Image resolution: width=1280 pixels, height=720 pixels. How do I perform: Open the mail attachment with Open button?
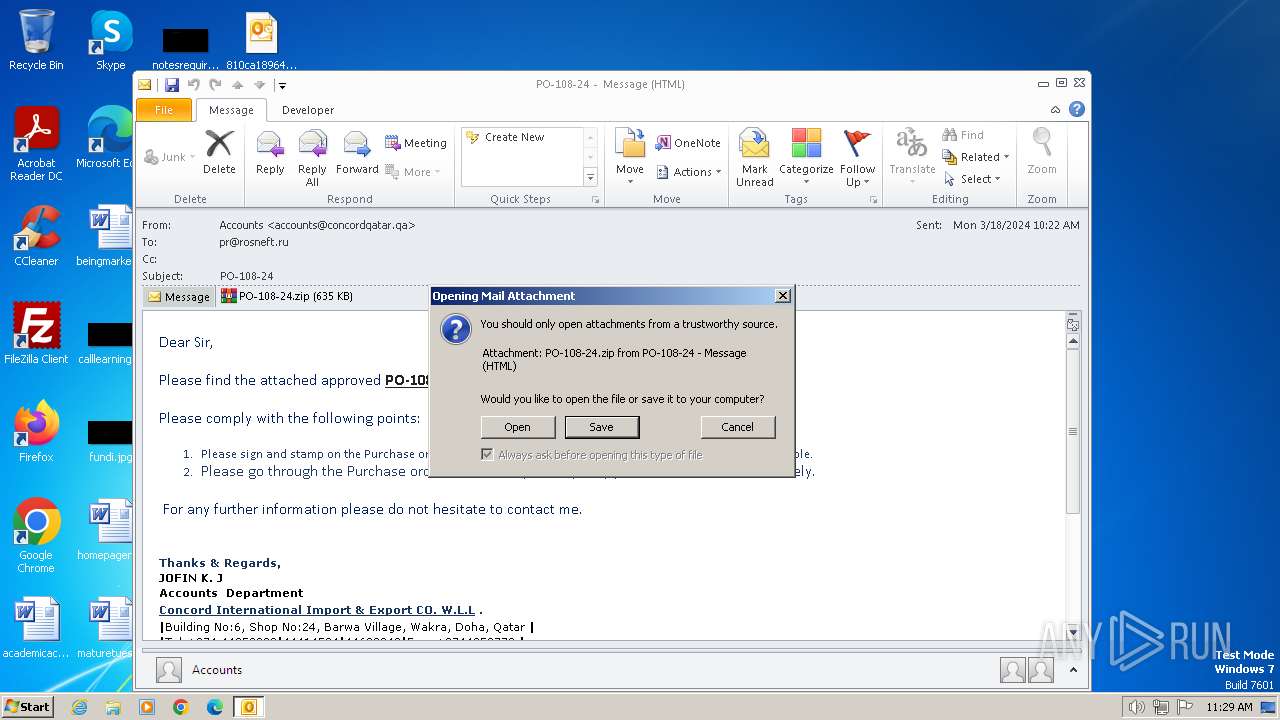pyautogui.click(x=517, y=427)
